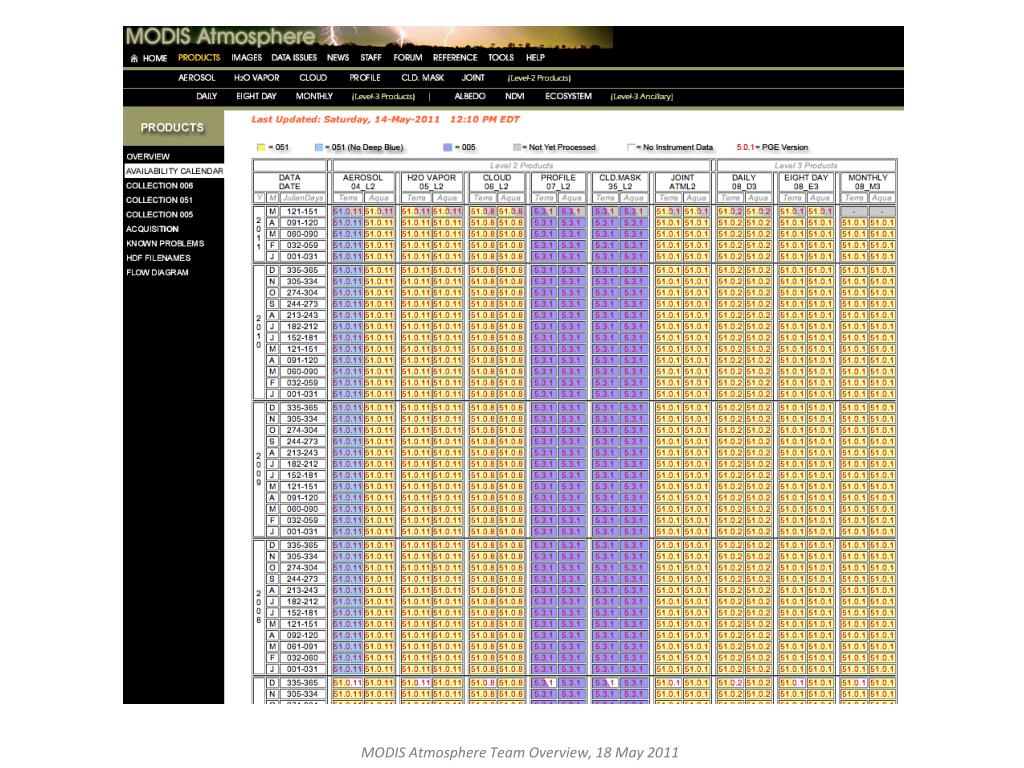Open ACQUISITION in the sidebar
This screenshot has width=1024, height=768.
point(152,229)
